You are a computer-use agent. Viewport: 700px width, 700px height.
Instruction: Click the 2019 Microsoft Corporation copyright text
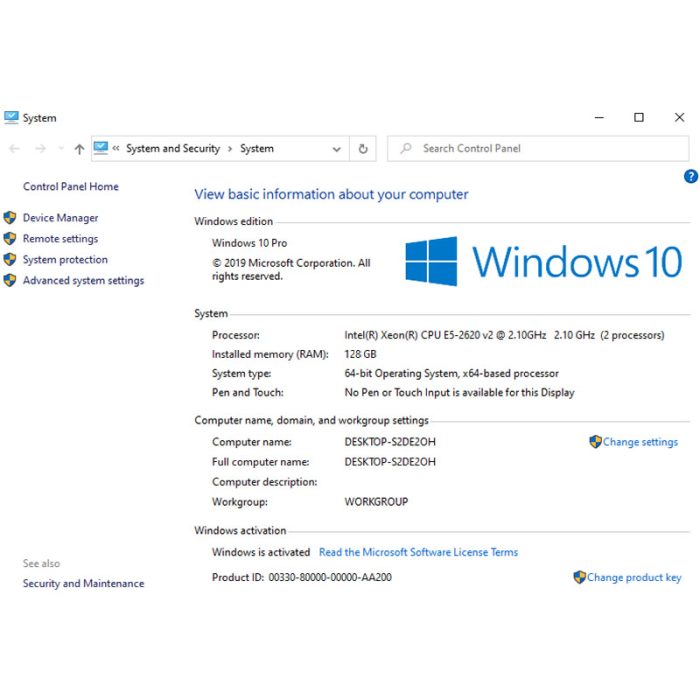291,270
